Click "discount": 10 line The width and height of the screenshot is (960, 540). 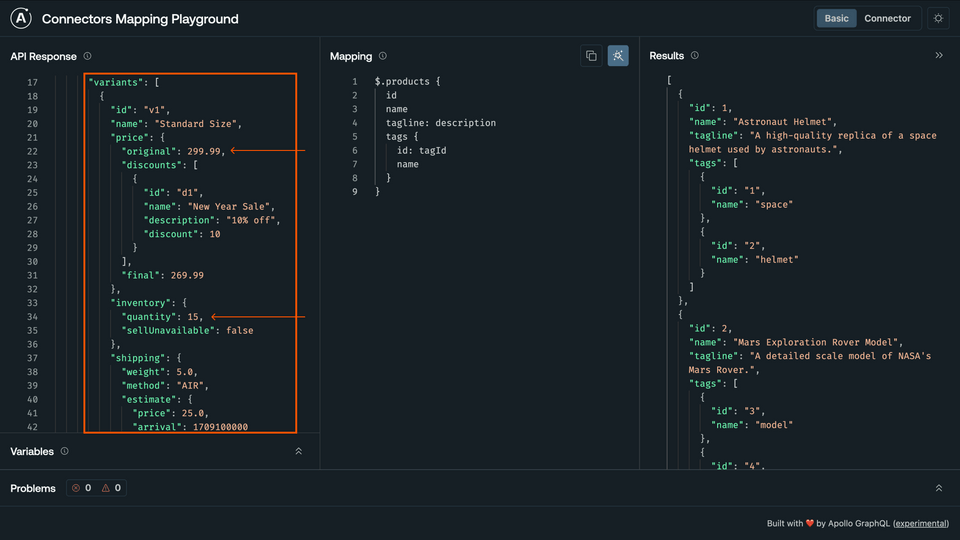click(x=182, y=234)
